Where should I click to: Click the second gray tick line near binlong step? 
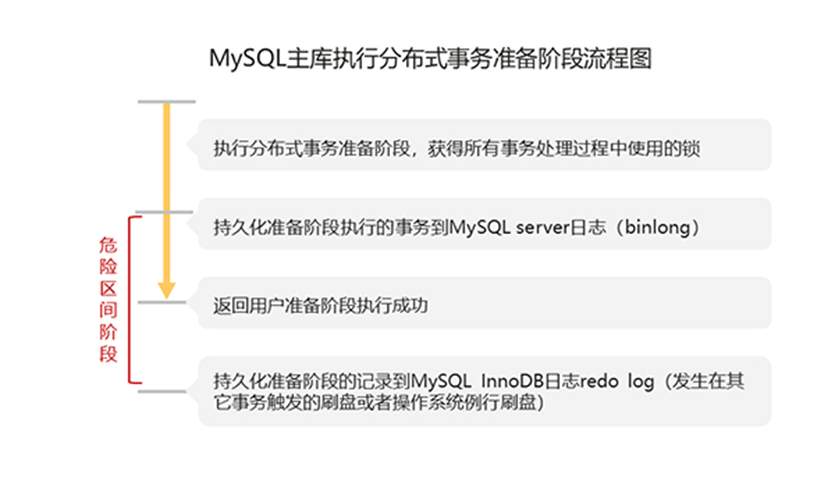163,212
